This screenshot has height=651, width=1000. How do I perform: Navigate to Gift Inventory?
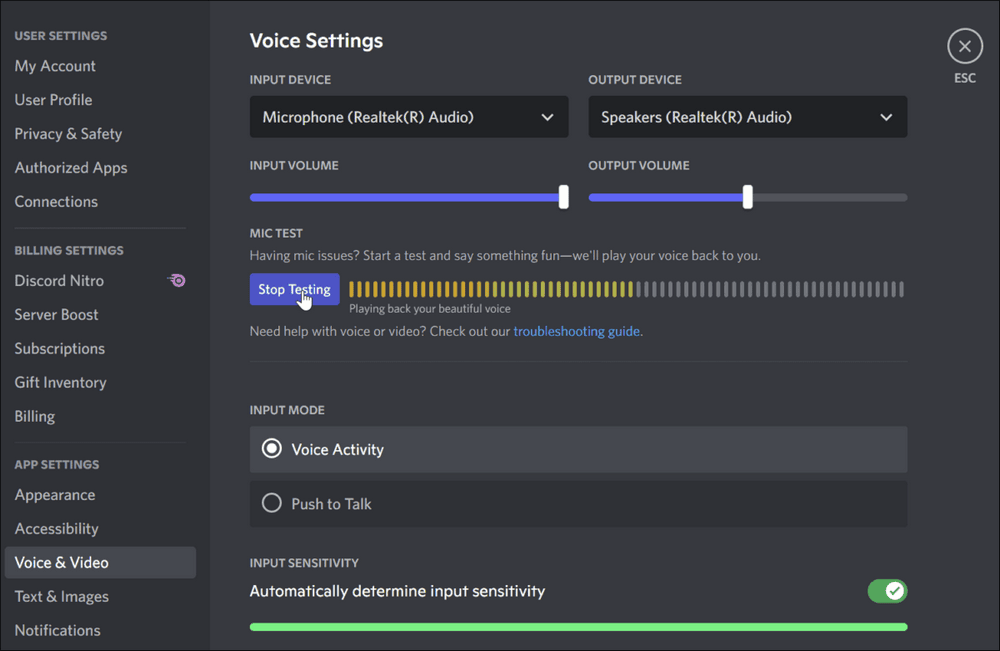[x=60, y=383]
